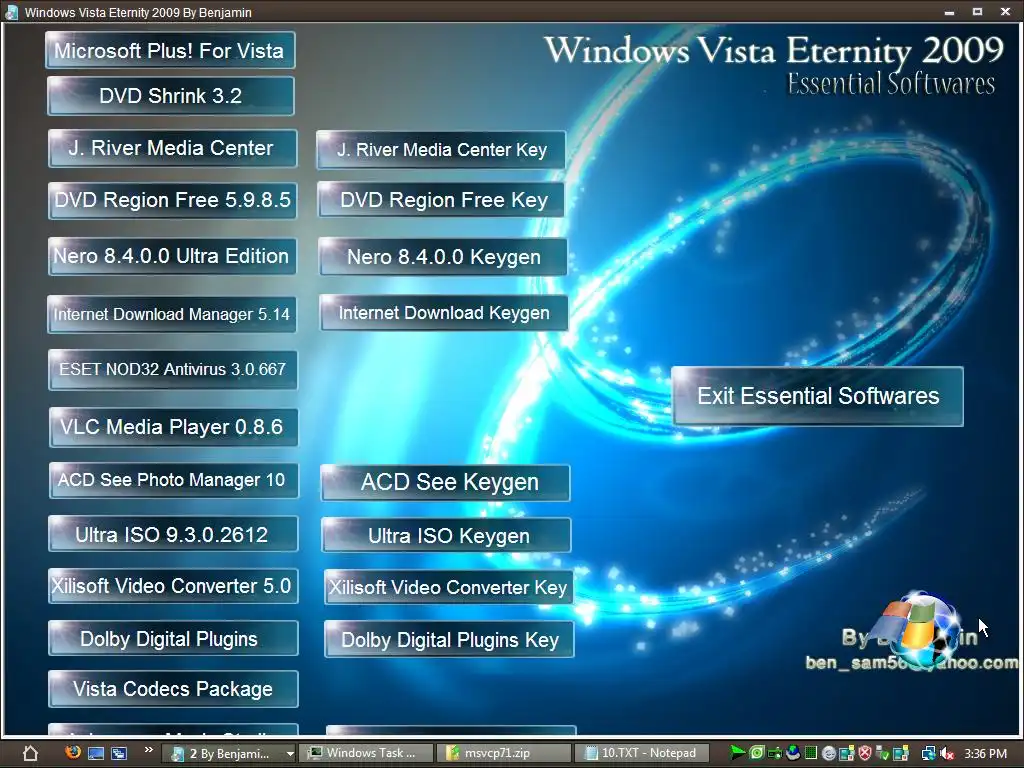Viewport: 1024px width, 768px height.
Task: Select Internet Download Manager 5.14
Action: [172, 314]
